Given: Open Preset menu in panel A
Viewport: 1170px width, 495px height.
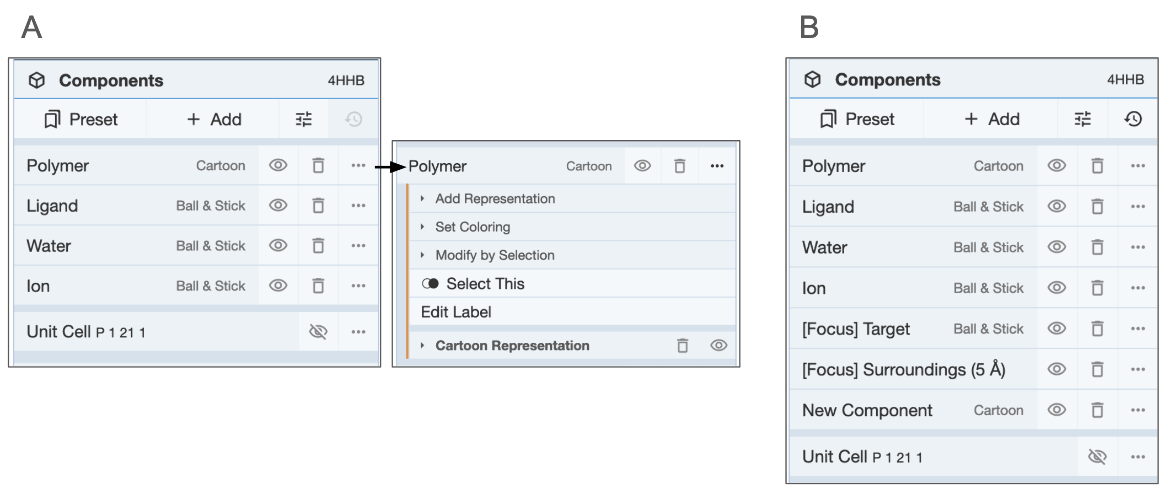Looking at the screenshot, I should (x=81, y=119).
